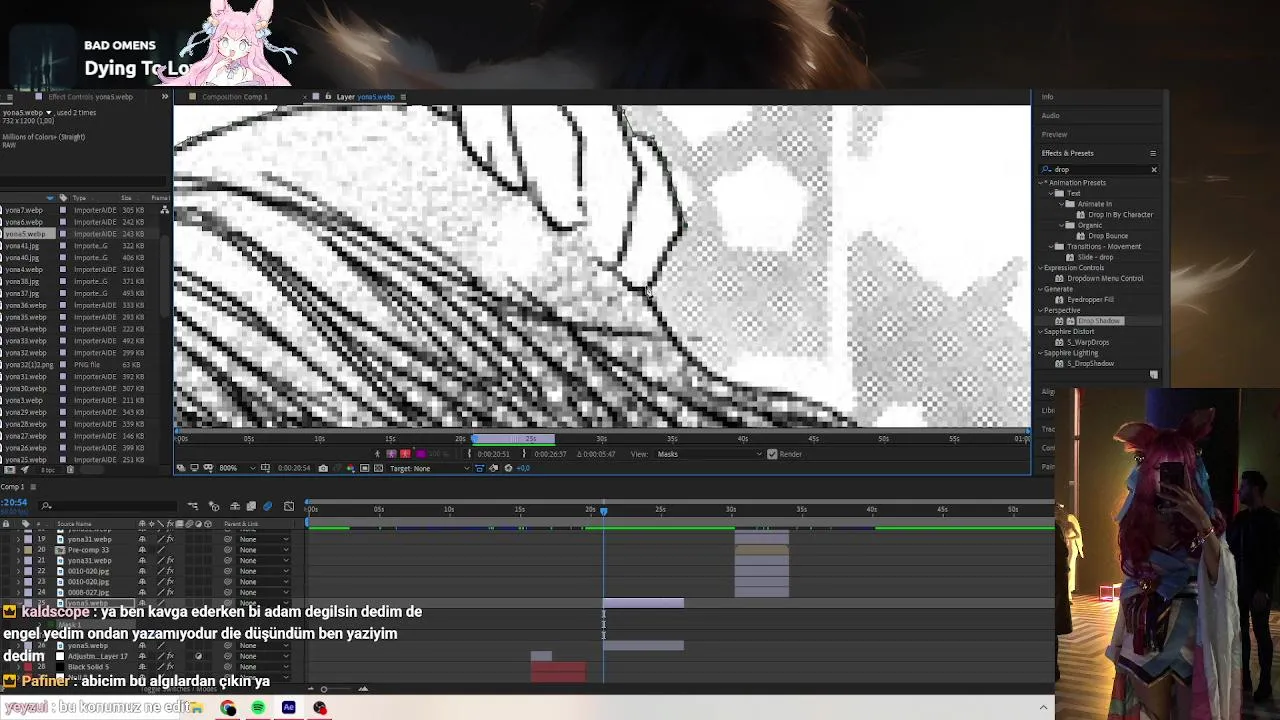Collapse the Text presets folder
Image resolution: width=1280 pixels, height=720 pixels.
[1051, 194]
